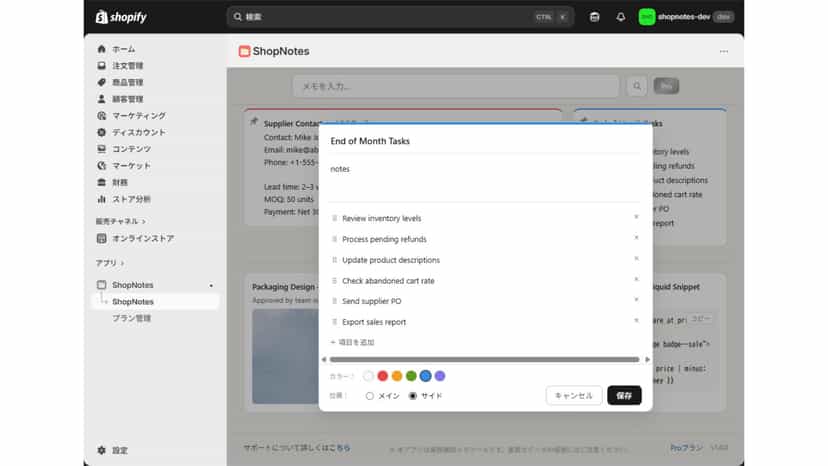
Task: Select the ShopNotes sub-item in sidebar
Action: pos(156,302)
